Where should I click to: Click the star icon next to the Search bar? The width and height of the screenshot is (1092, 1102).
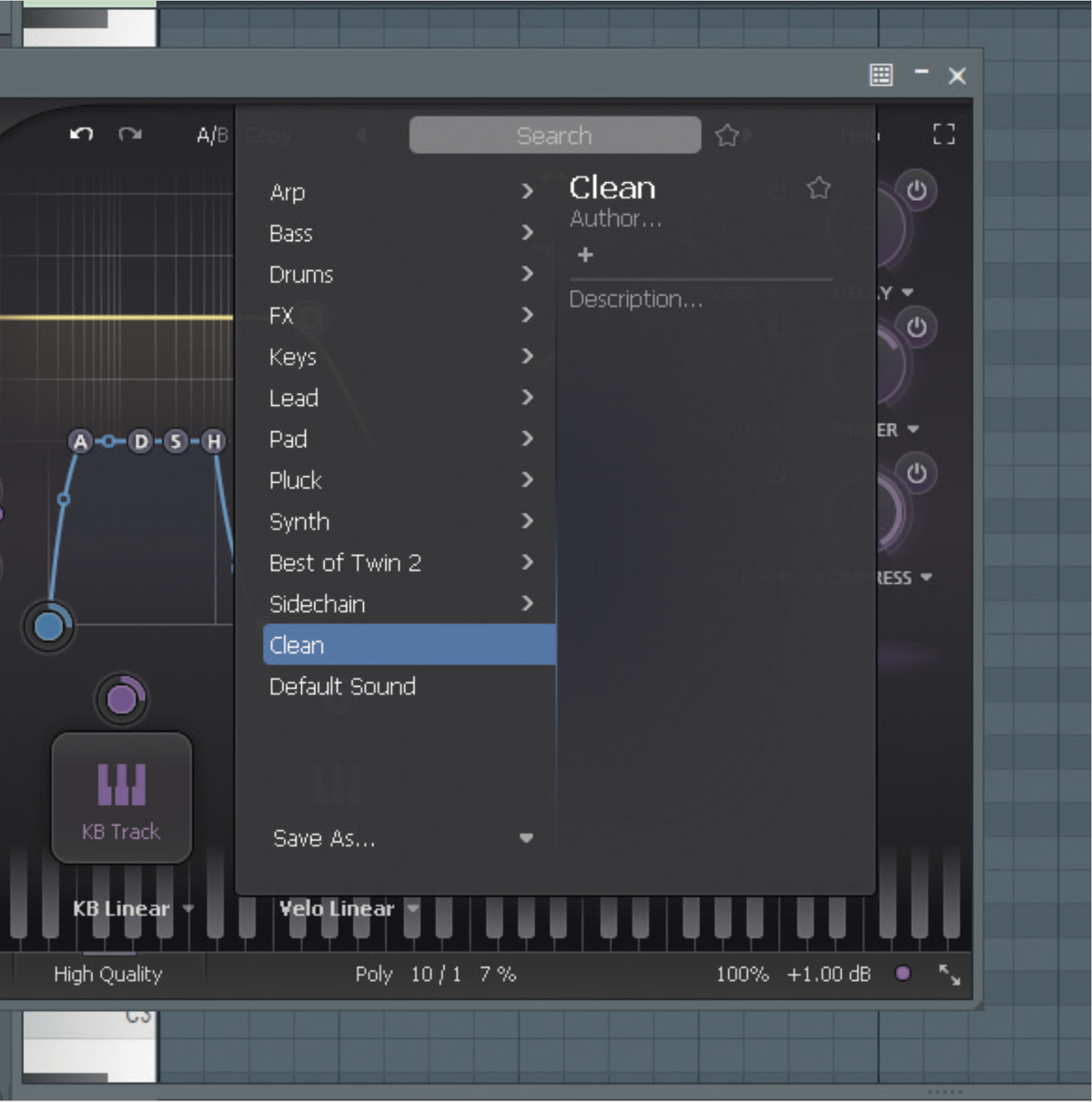(x=727, y=135)
